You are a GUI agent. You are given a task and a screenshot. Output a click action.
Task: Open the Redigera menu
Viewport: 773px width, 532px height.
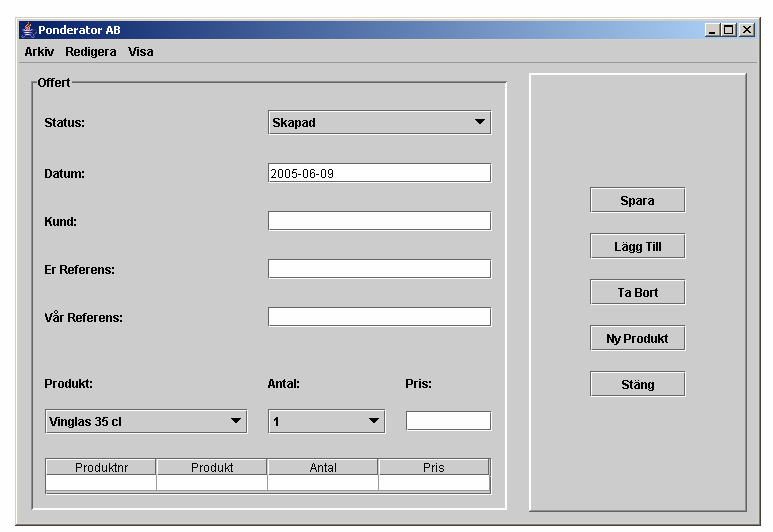tap(91, 52)
